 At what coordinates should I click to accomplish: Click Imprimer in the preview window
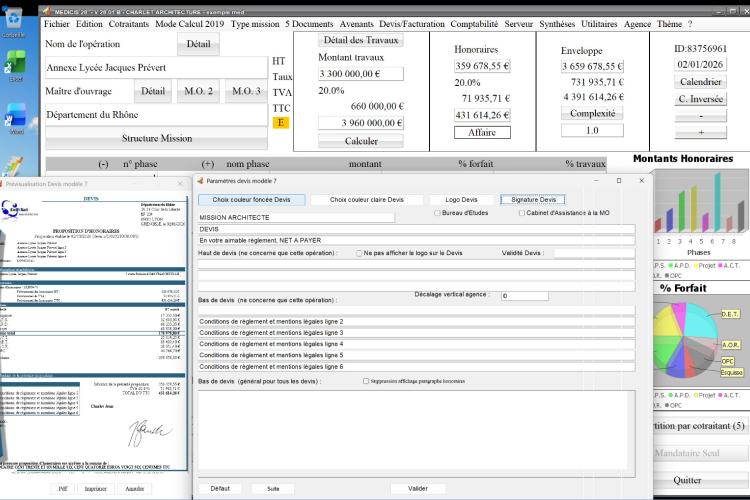(96, 489)
